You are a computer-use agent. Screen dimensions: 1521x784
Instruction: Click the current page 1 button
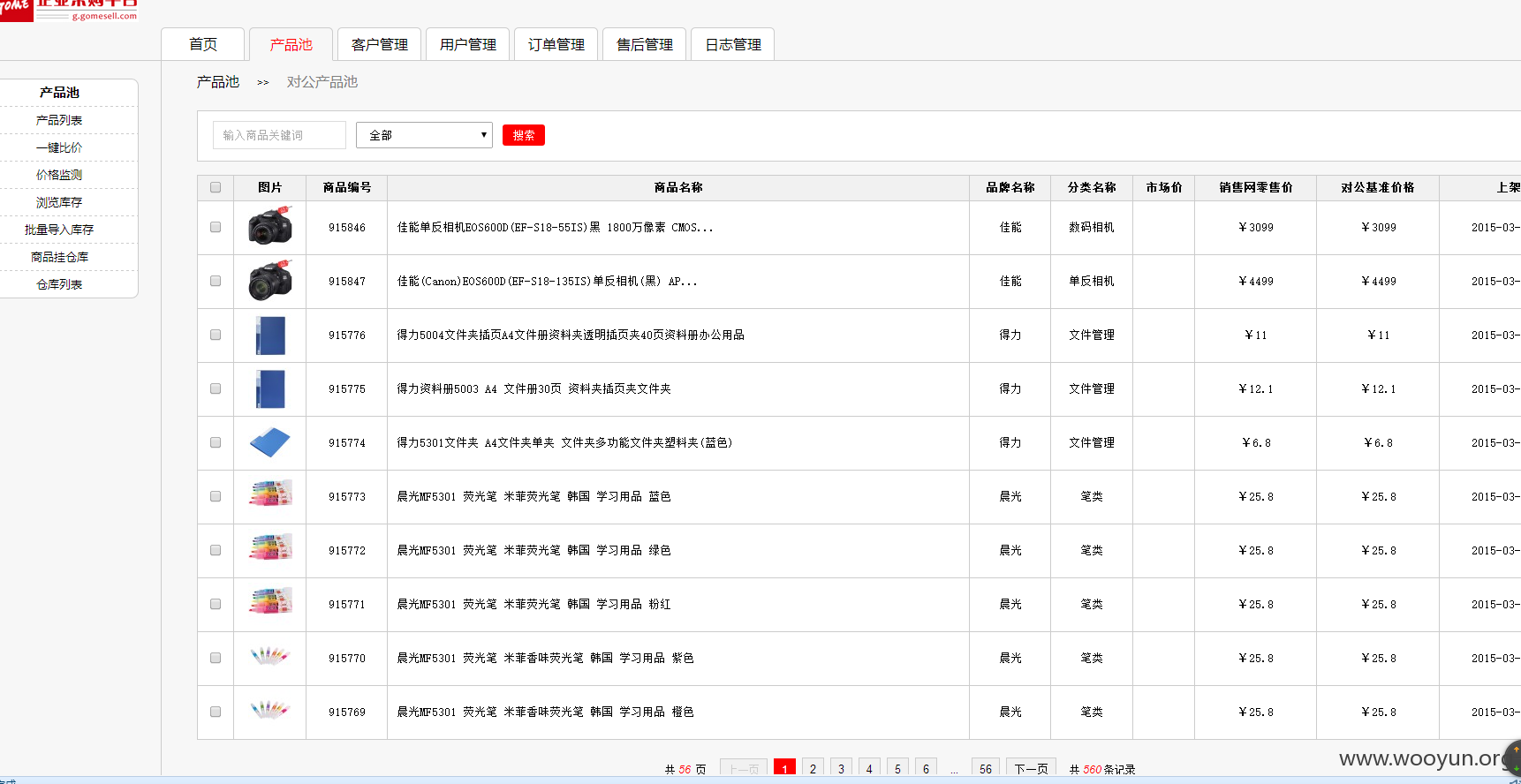click(784, 768)
